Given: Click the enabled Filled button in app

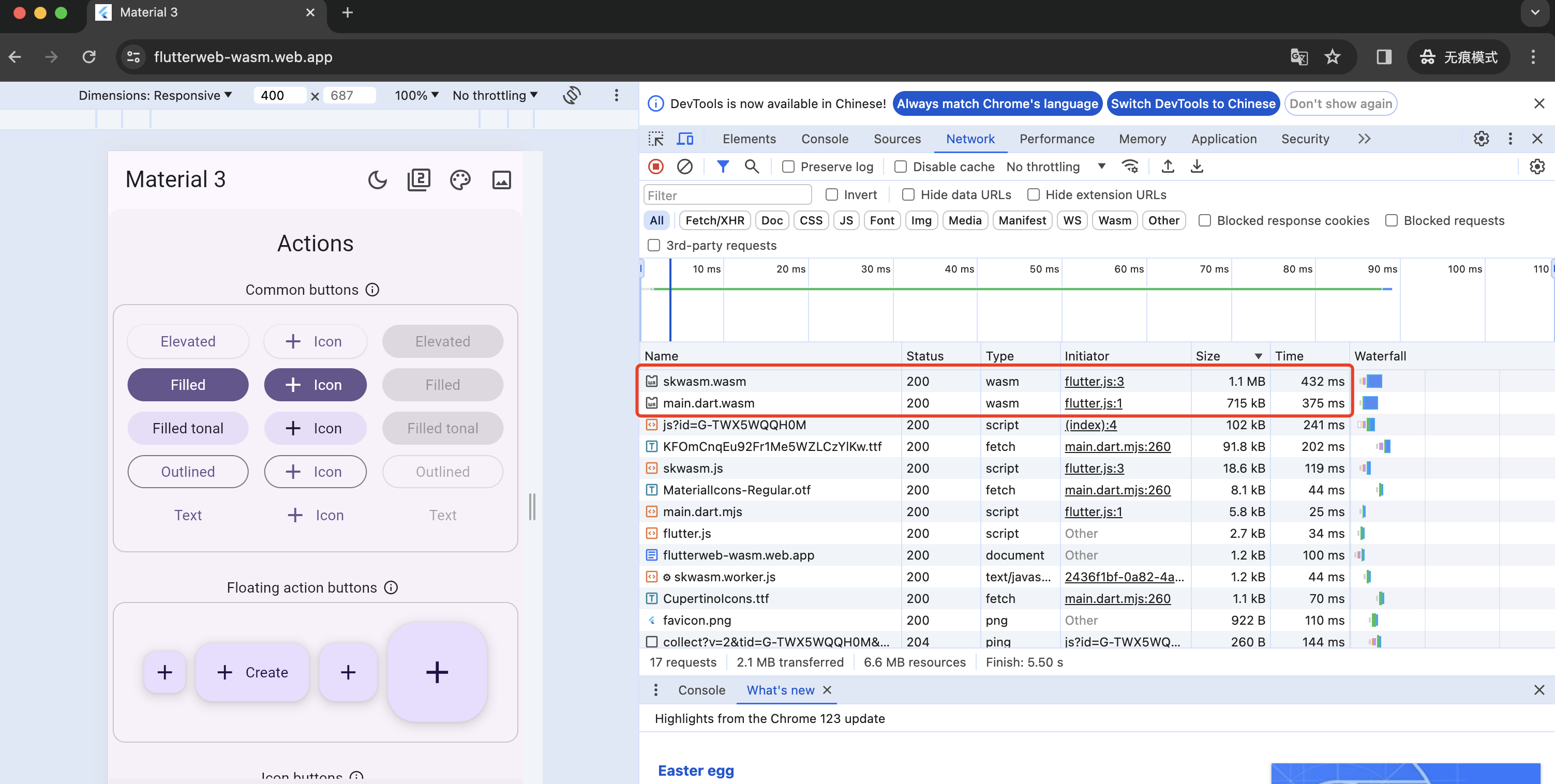Looking at the screenshot, I should [188, 384].
